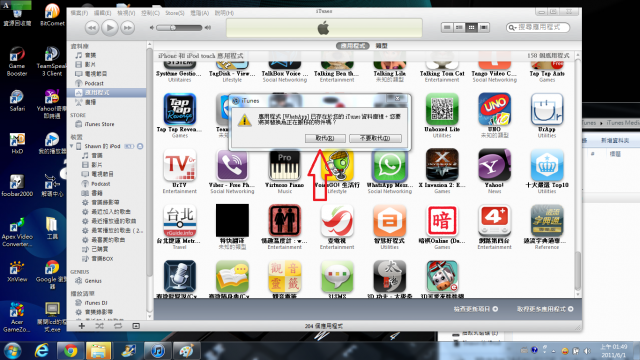
Task: Click the Next track fast-forward button
Action: click(127, 28)
